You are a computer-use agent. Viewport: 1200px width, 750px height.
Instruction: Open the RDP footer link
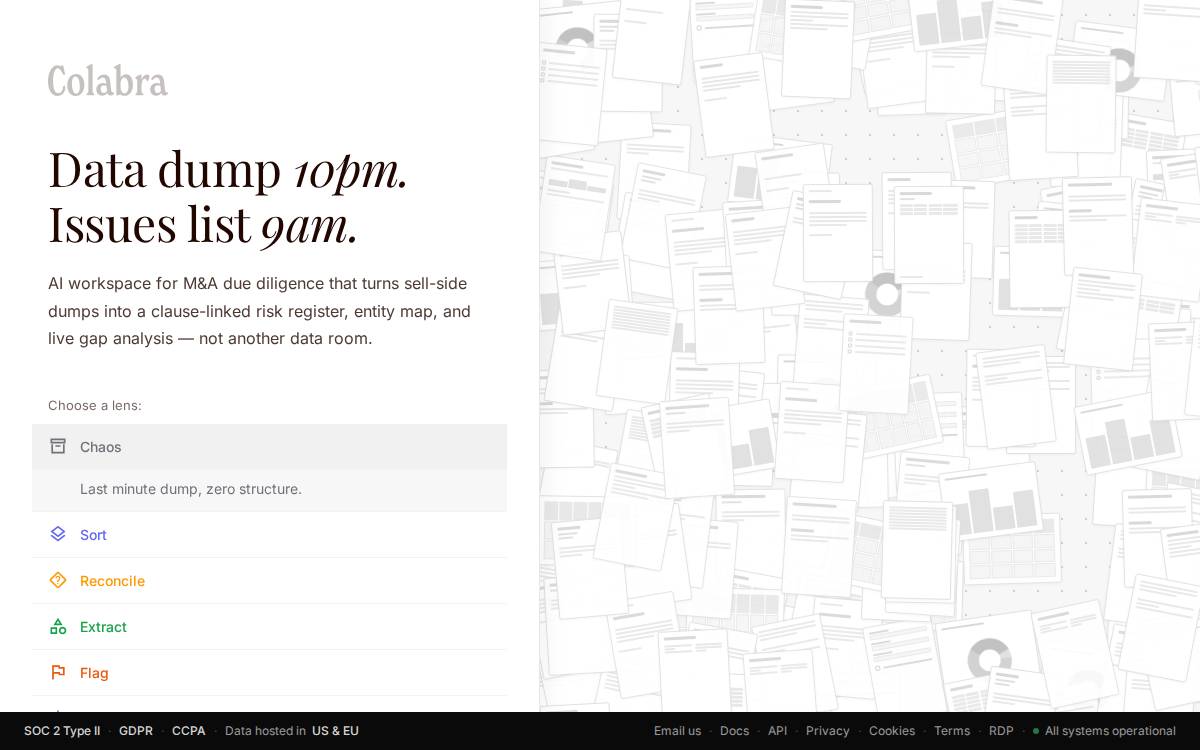point(1001,731)
